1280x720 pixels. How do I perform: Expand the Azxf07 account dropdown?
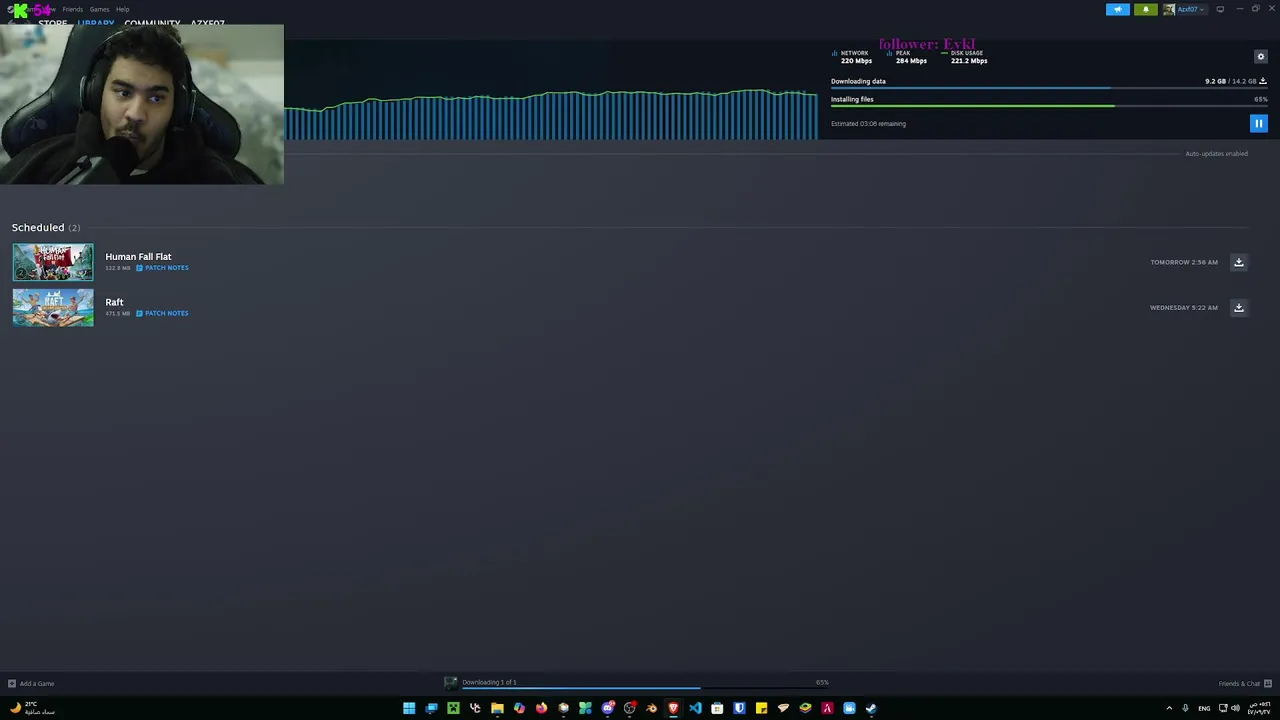[1185, 9]
